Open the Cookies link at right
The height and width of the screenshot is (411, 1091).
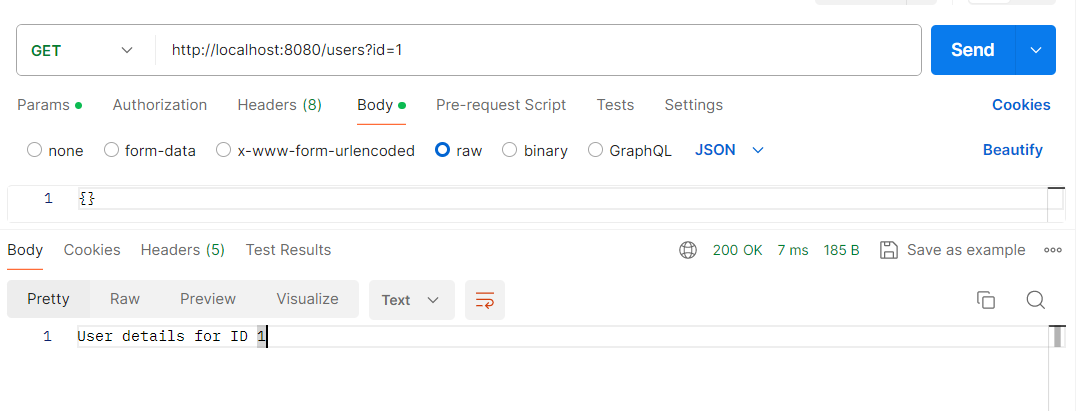(1021, 105)
